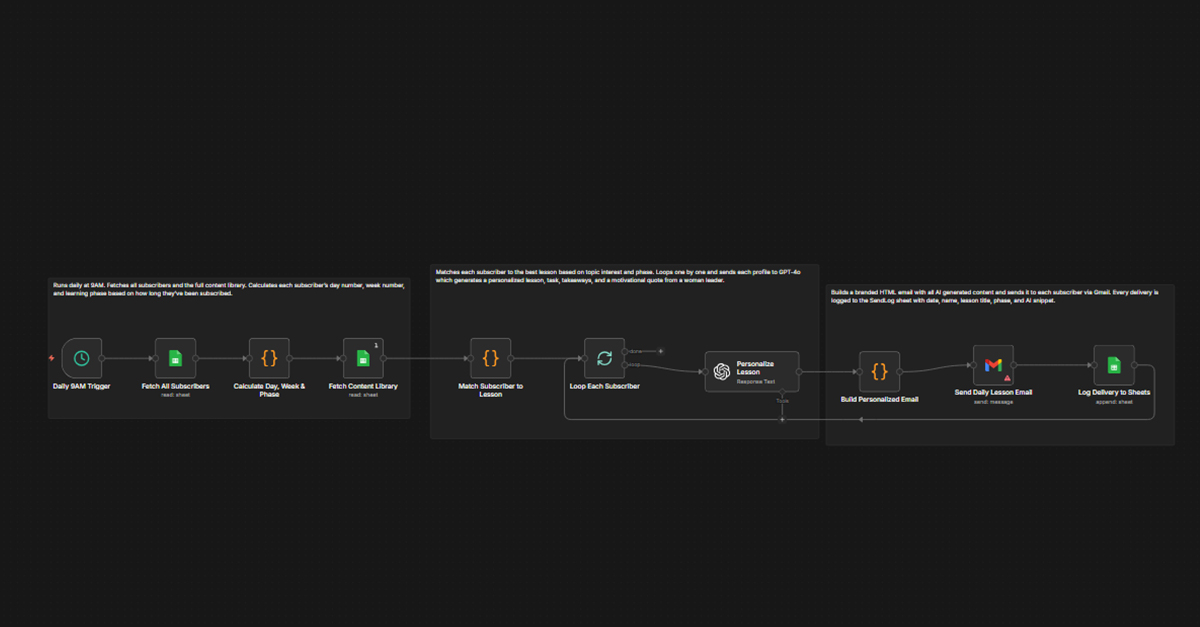
Task: Click the 'Match Subscriber to Lesson' label
Action: click(x=490, y=390)
